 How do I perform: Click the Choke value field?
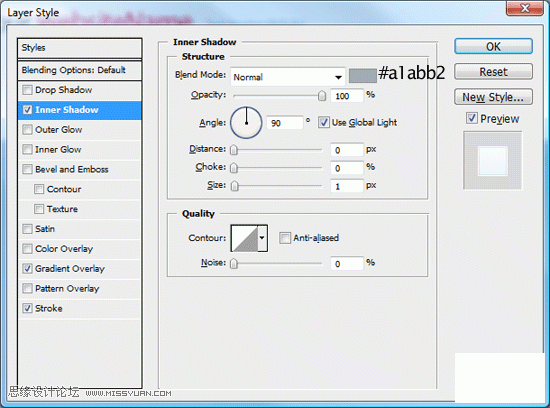coord(347,168)
